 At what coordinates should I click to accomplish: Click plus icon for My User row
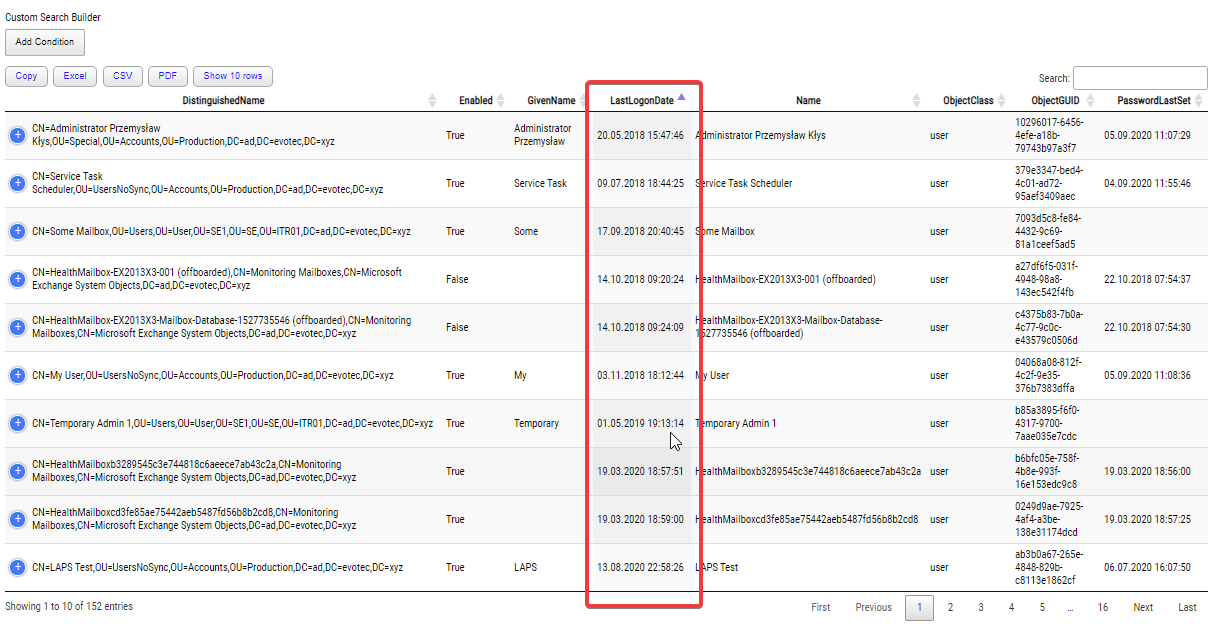[17, 375]
